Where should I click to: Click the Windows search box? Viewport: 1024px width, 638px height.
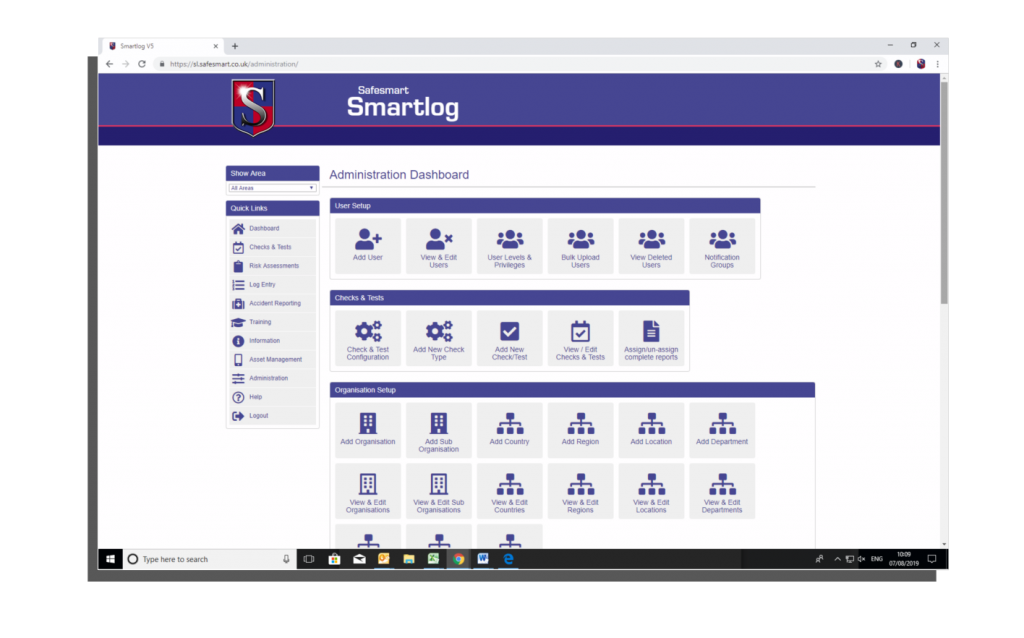coord(209,559)
